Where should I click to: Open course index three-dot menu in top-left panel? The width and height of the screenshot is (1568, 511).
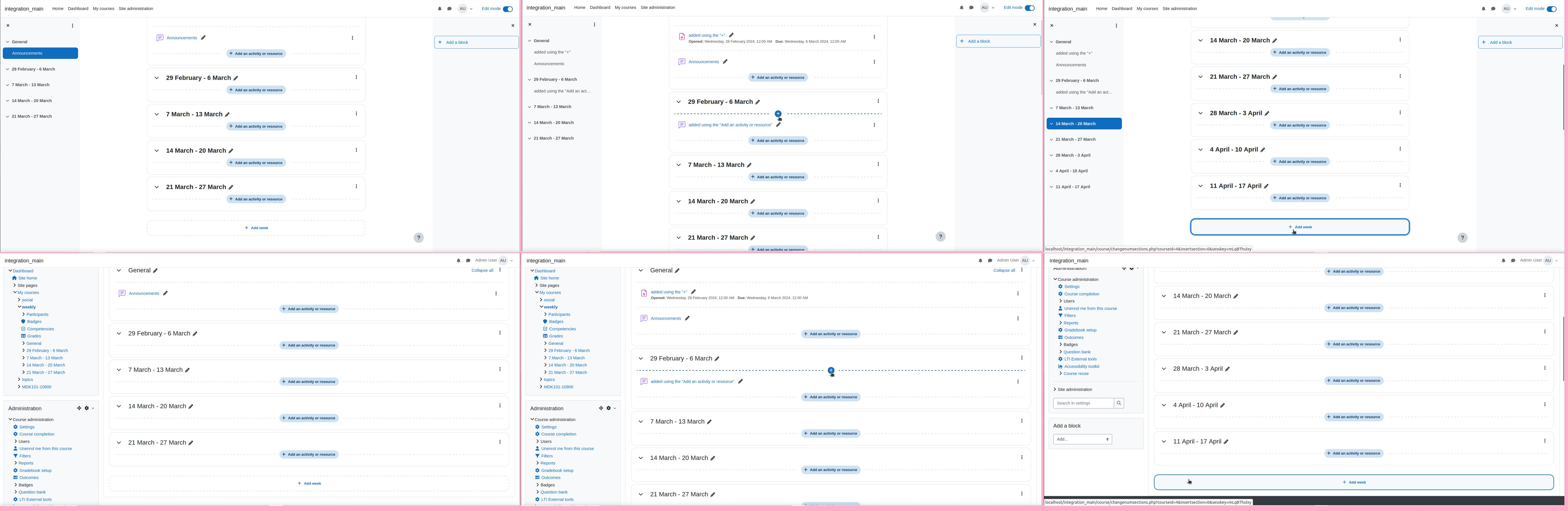click(x=72, y=26)
